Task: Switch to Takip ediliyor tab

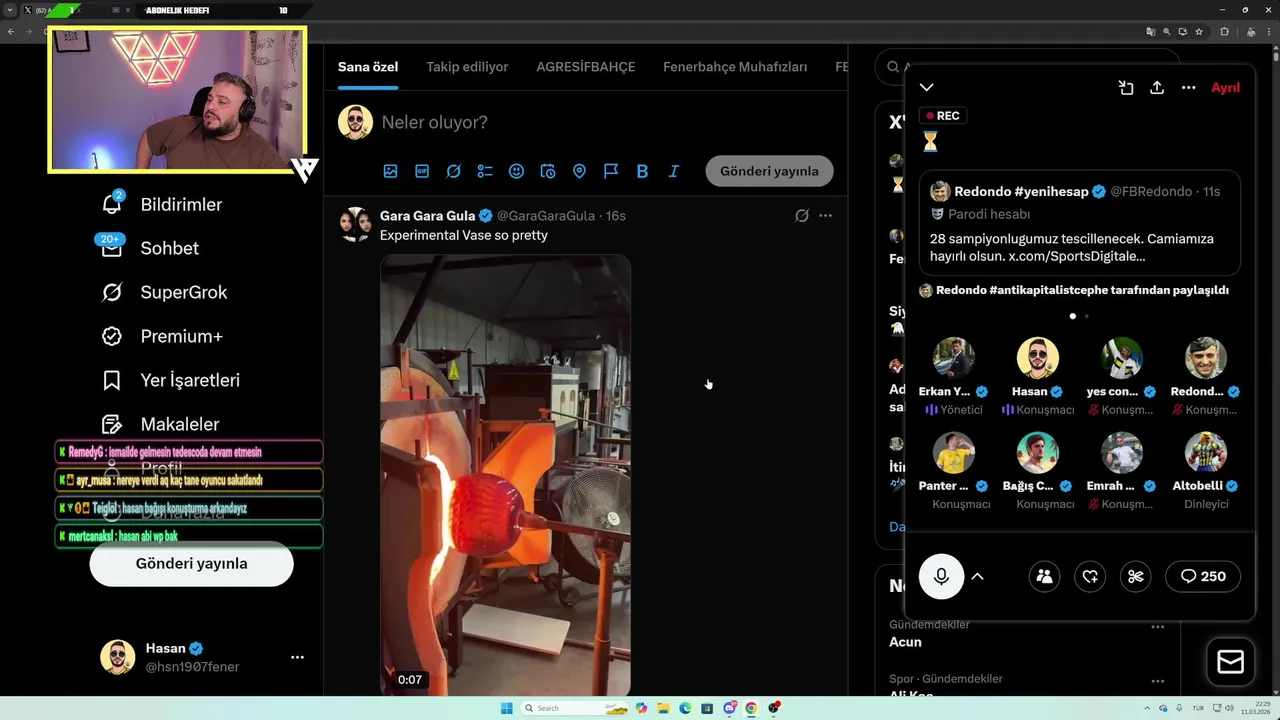Action: pos(467,67)
